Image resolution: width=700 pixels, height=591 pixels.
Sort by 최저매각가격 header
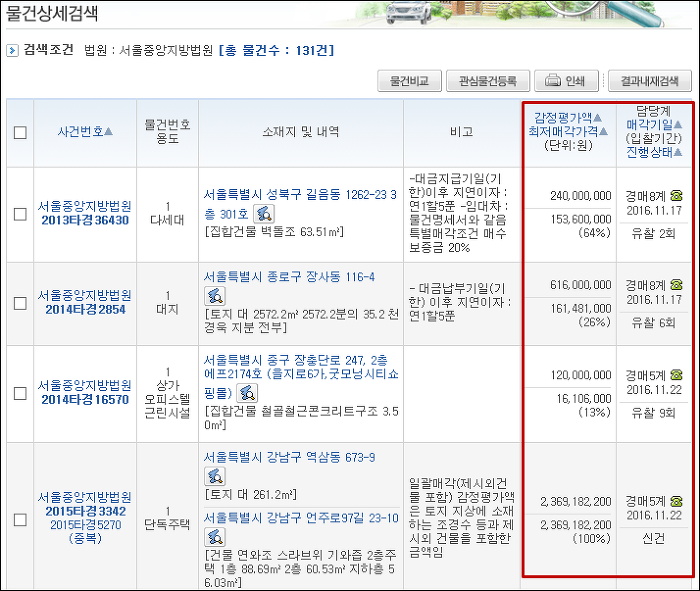pyautogui.click(x=568, y=131)
